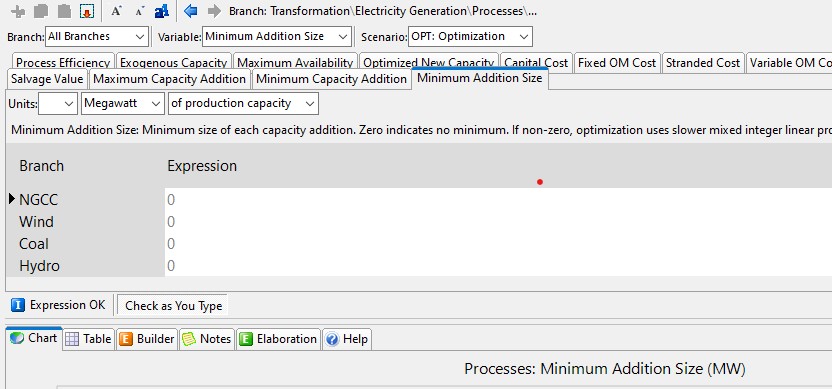
Task: Open the empty Units scale dropdown
Action: [x=58, y=103]
